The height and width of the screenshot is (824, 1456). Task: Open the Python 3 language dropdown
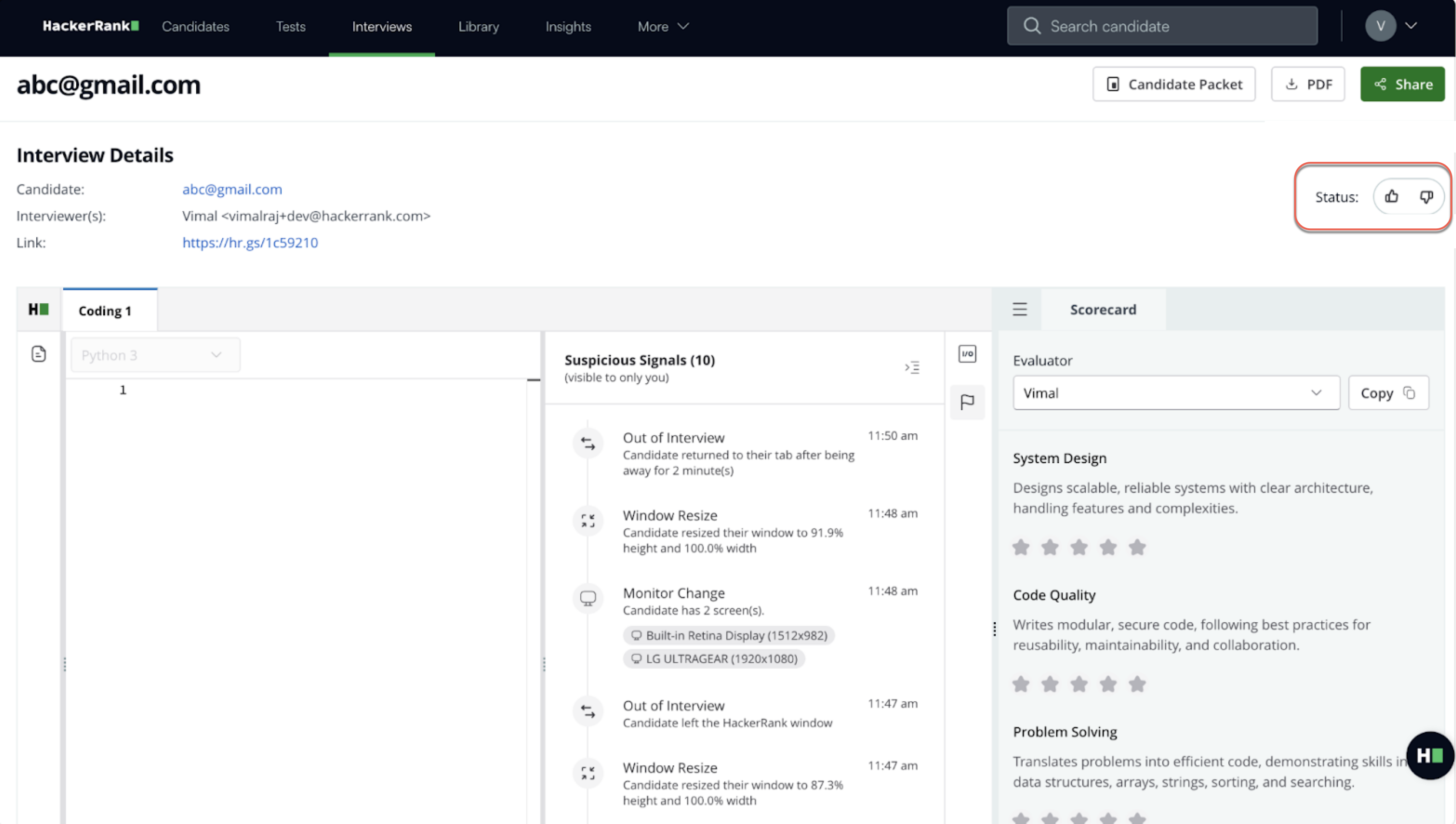point(155,355)
